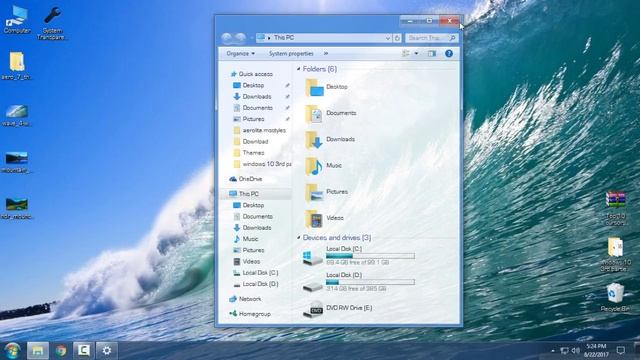Open File Explorer from the taskbar
The width and height of the screenshot is (640, 360).
pyautogui.click(x=38, y=351)
